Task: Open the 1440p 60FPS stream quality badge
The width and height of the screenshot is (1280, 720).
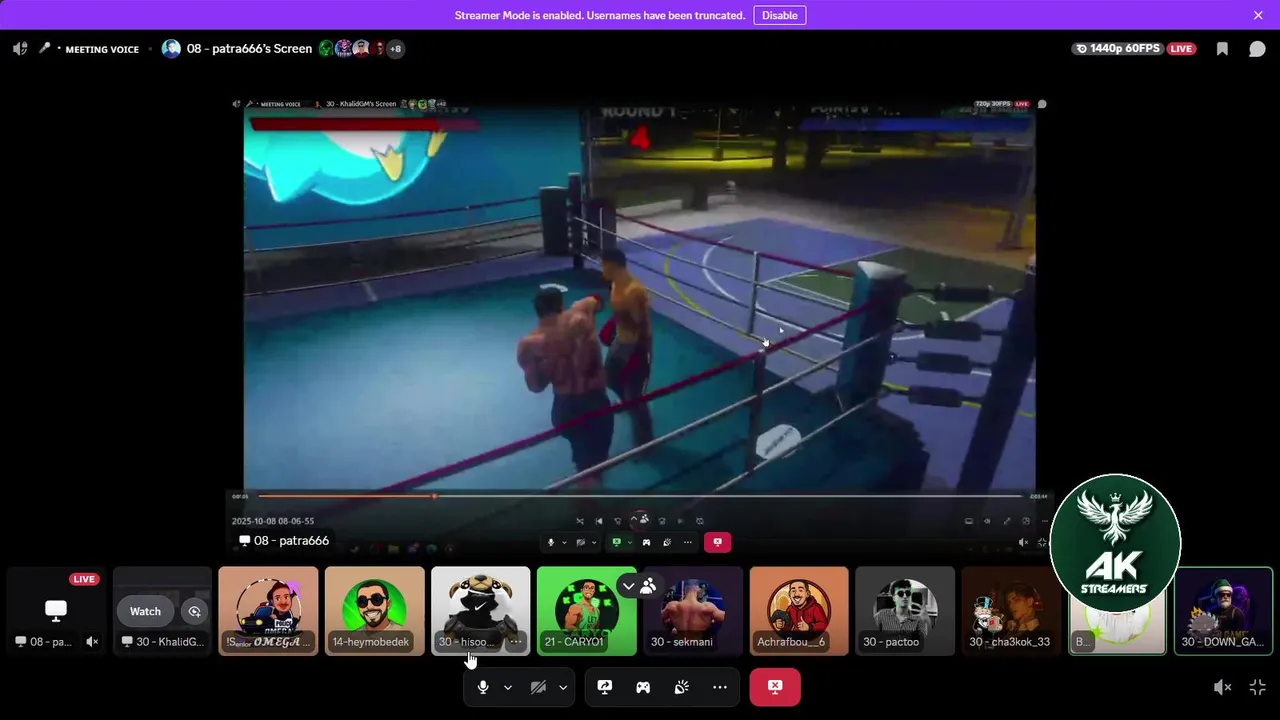Action: (x=1118, y=48)
